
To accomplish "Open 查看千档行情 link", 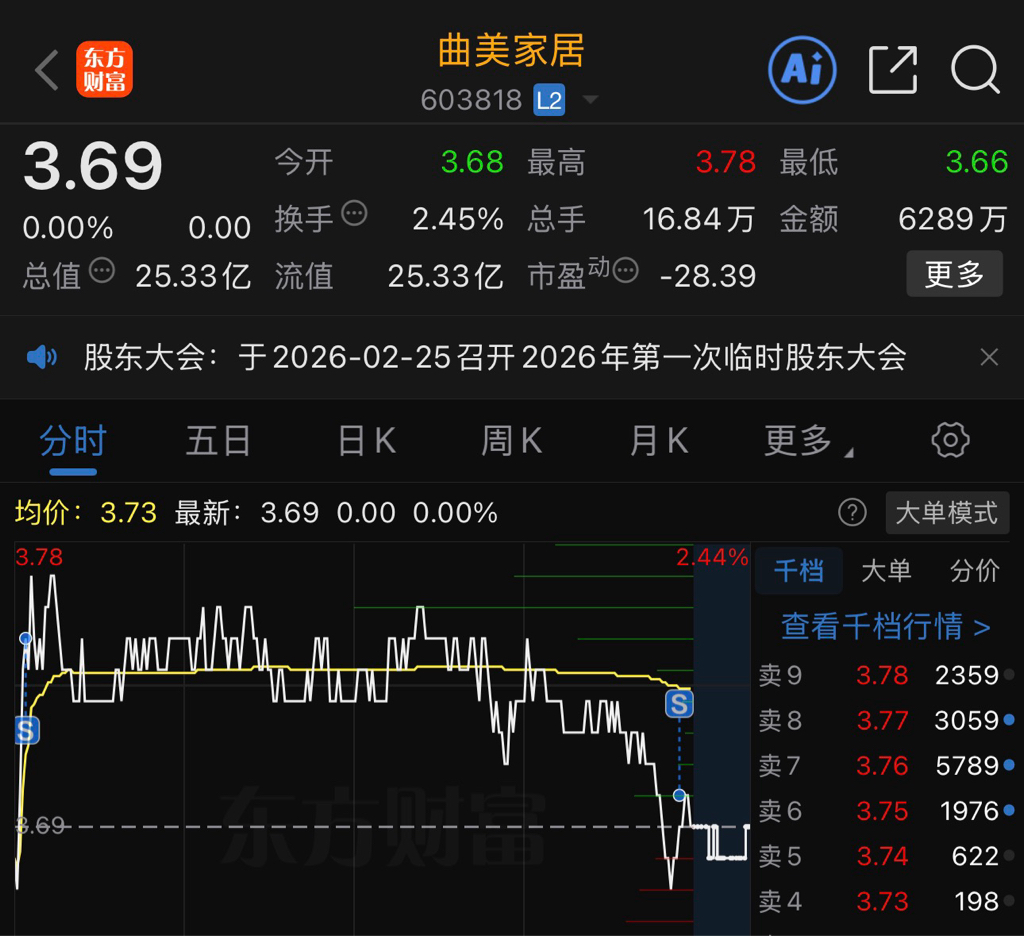I will pyautogui.click(x=886, y=626).
